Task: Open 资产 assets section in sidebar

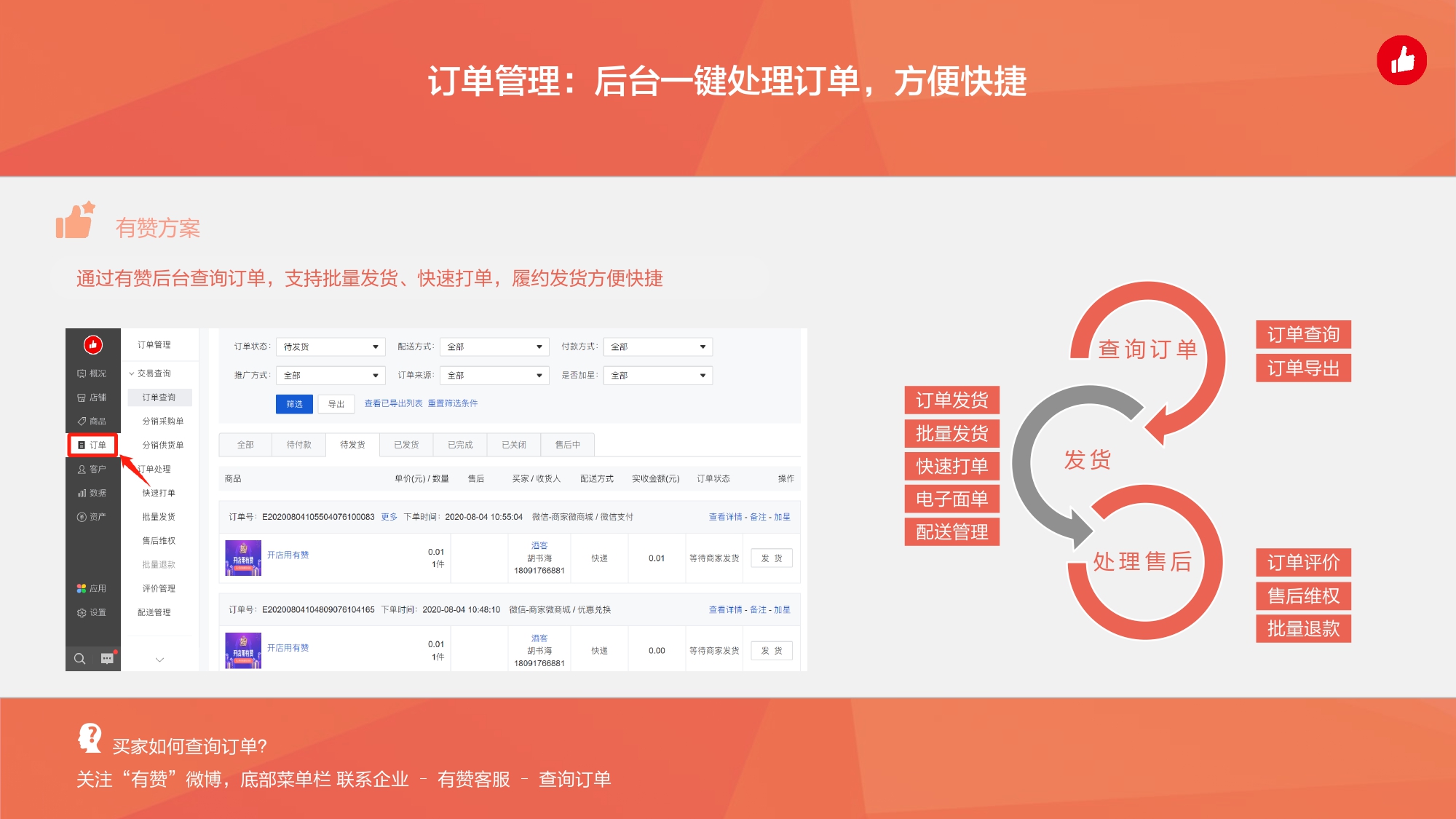Action: coord(92,517)
